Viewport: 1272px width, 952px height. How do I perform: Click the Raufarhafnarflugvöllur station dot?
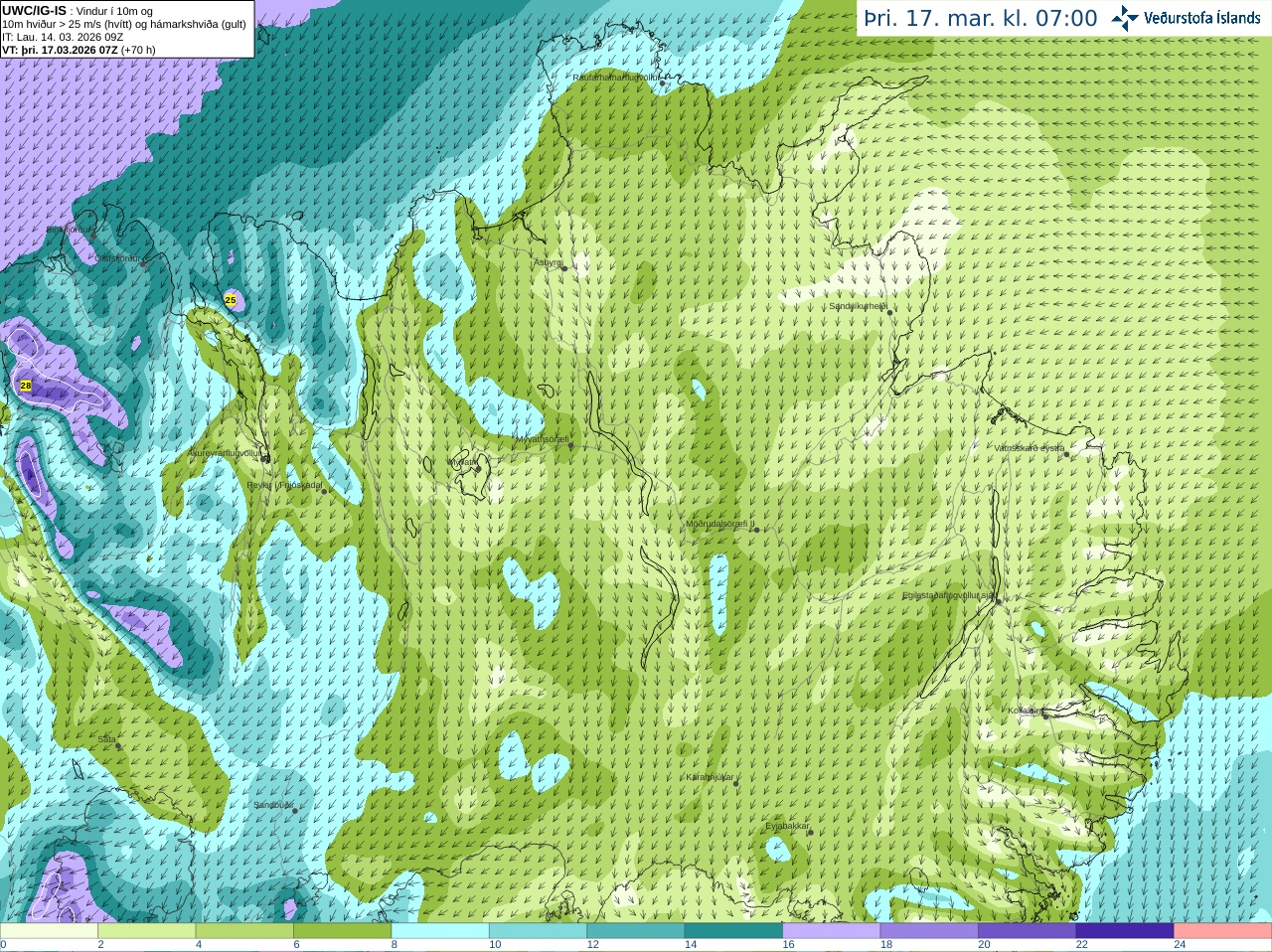point(663,83)
